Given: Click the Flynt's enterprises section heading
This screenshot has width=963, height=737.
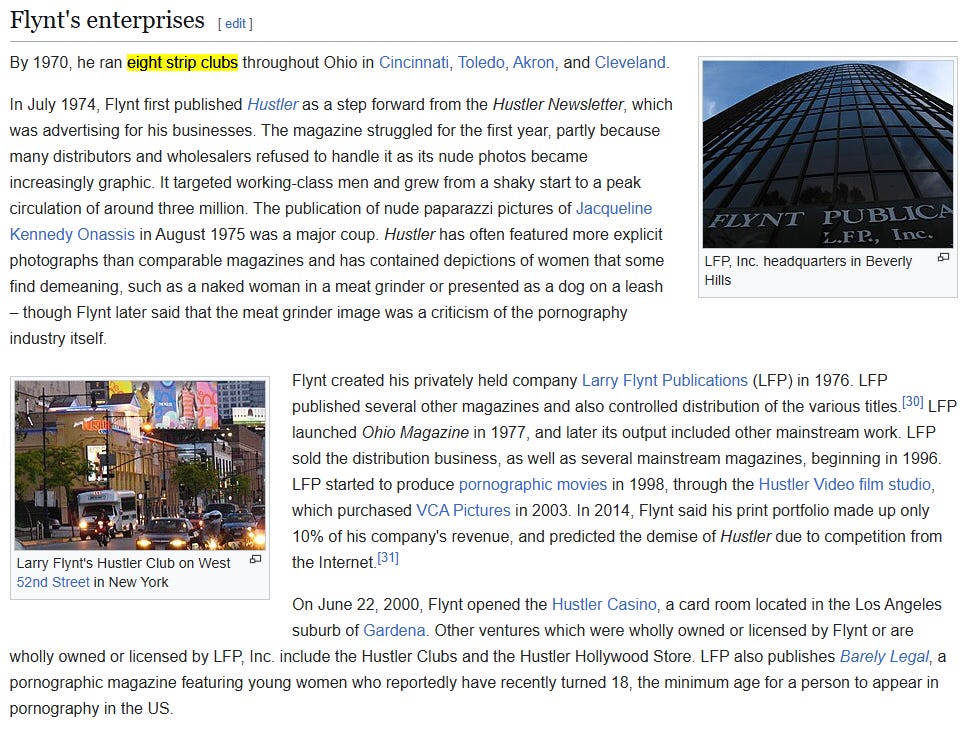Looking at the screenshot, I should point(107,20).
